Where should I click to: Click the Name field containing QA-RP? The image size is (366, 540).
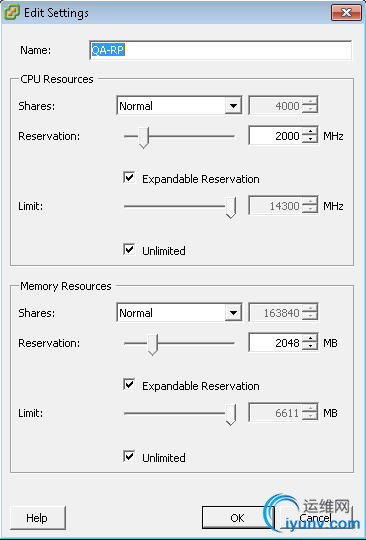pyautogui.click(x=221, y=50)
